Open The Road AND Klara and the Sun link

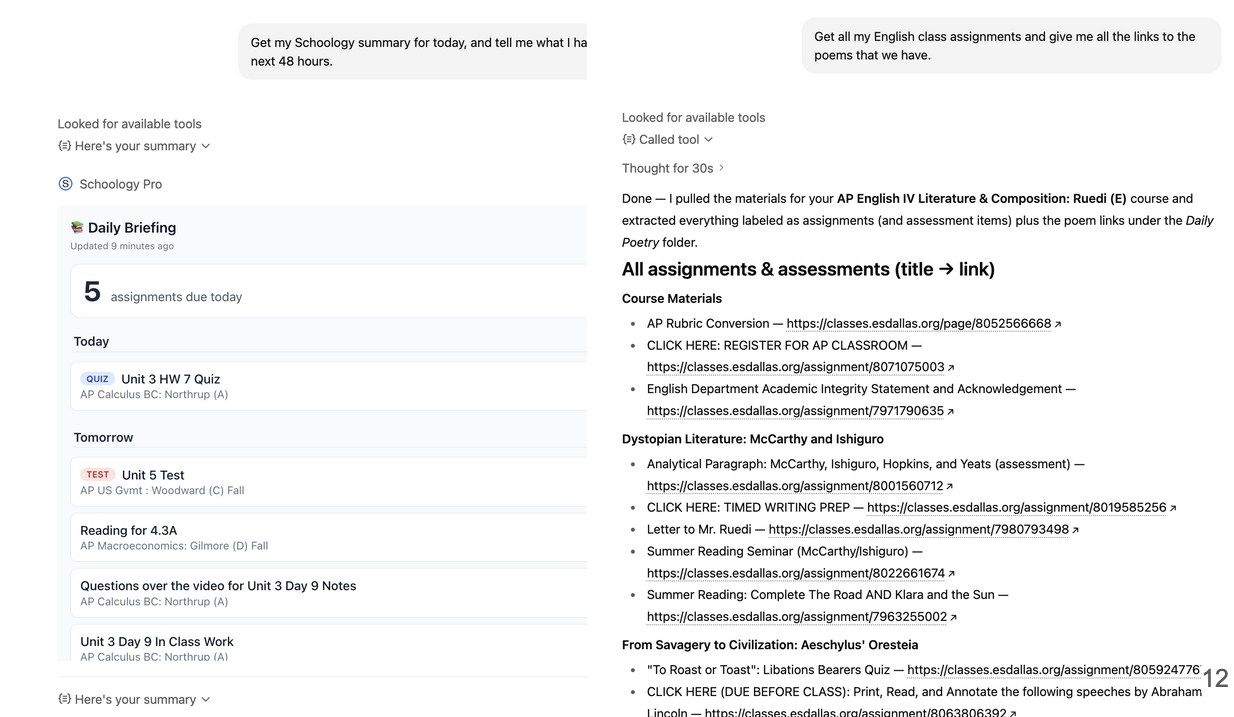(797, 617)
